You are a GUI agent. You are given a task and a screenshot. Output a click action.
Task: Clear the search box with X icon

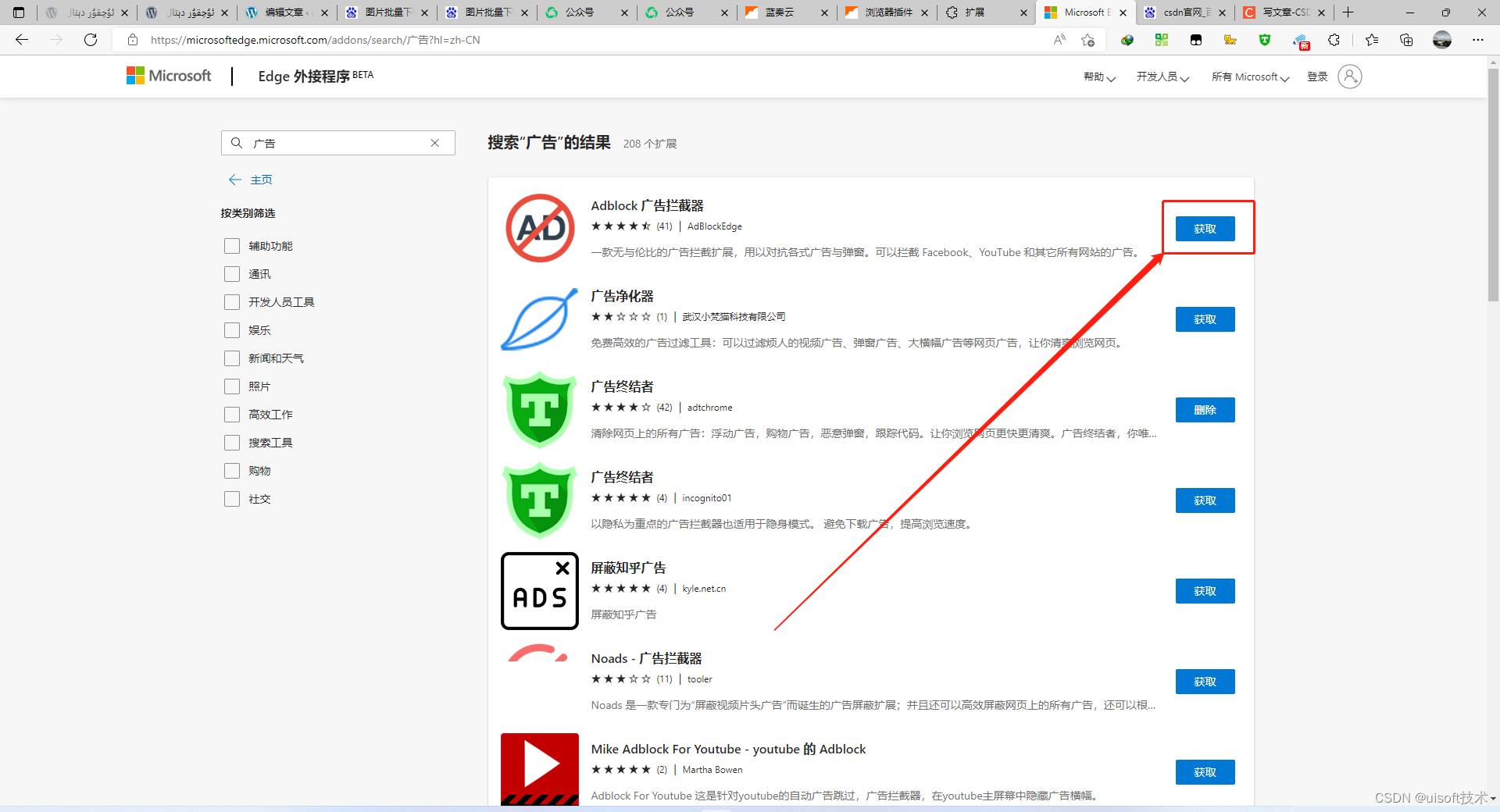(x=435, y=143)
